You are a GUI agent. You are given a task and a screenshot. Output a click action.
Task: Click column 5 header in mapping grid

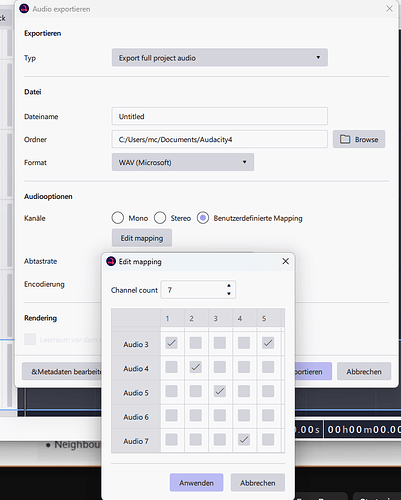coord(269,318)
